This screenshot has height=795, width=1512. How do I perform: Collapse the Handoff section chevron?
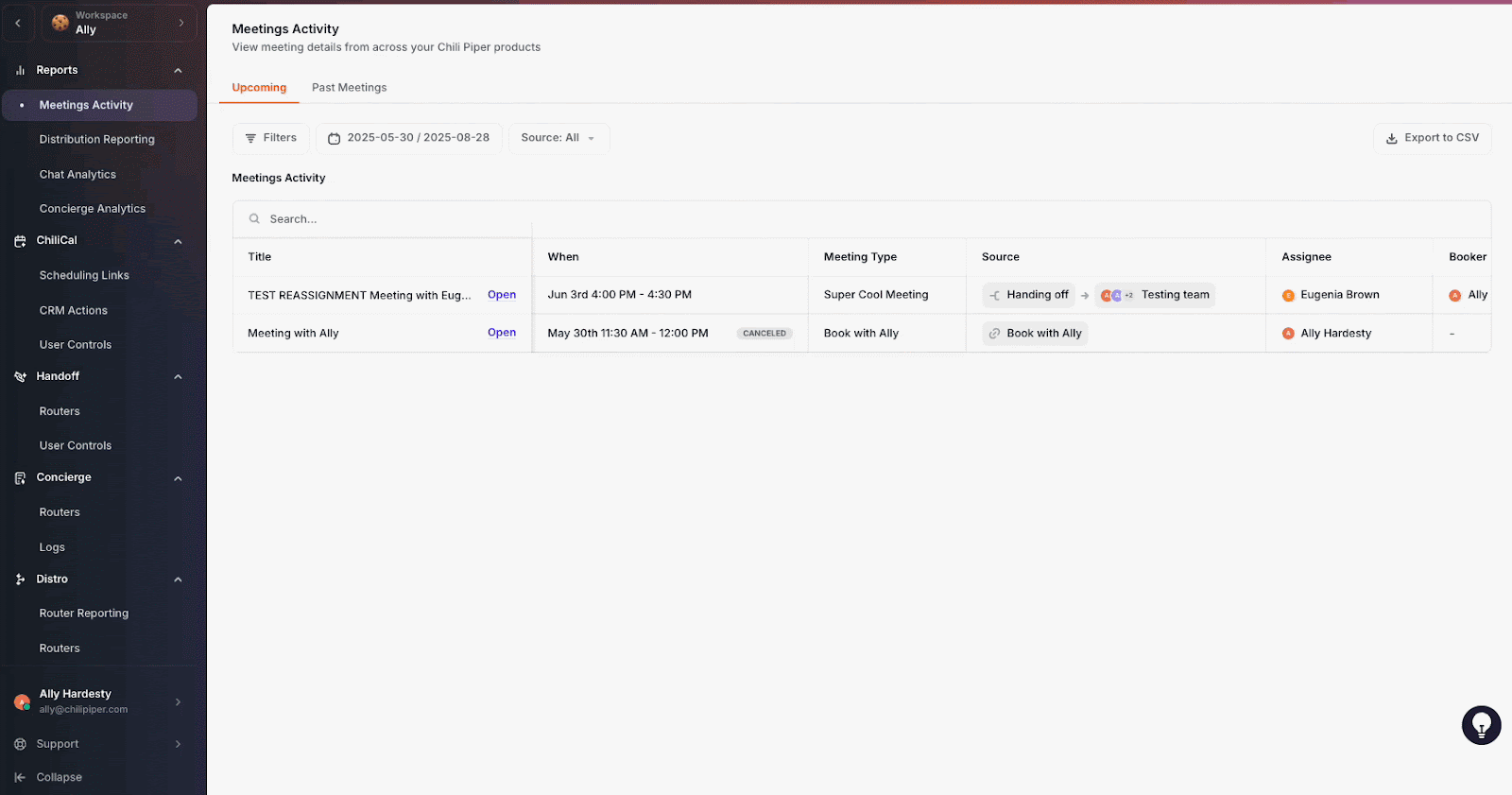tap(178, 377)
